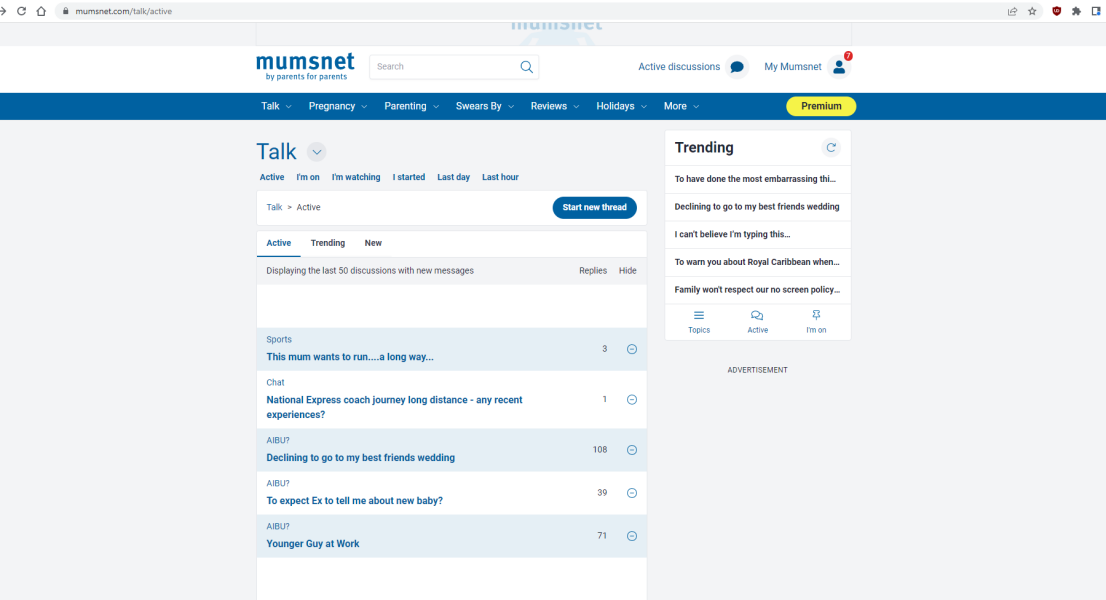This screenshot has width=1106, height=600.
Task: Open the Holidays dropdown menu
Action: pyautogui.click(x=620, y=106)
